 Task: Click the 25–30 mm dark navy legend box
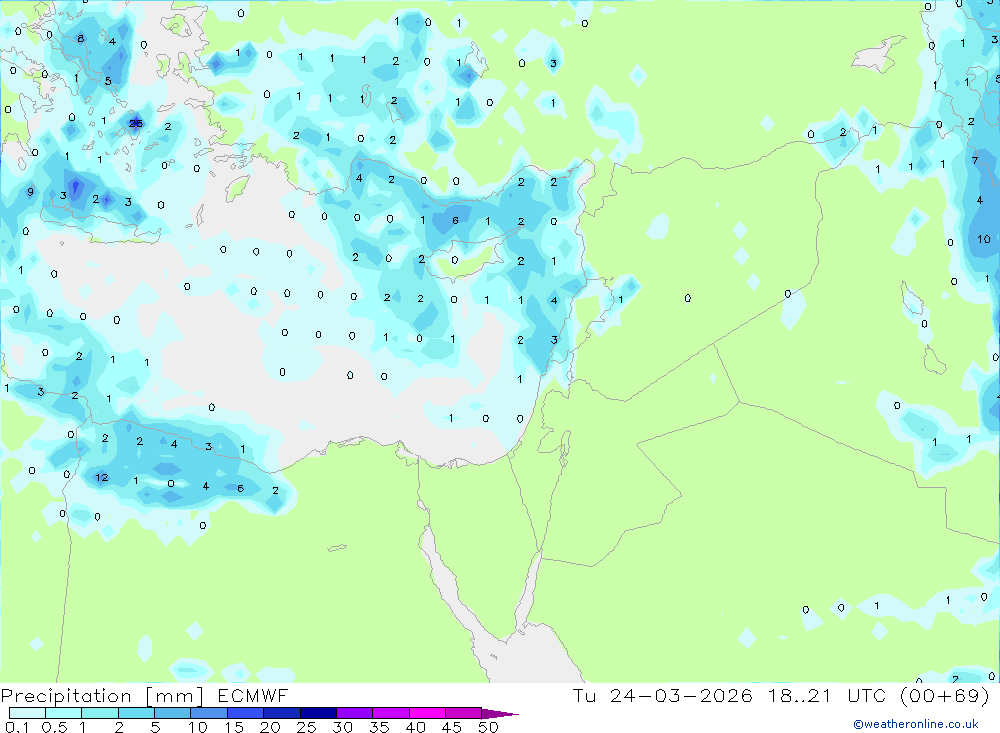coord(318,713)
